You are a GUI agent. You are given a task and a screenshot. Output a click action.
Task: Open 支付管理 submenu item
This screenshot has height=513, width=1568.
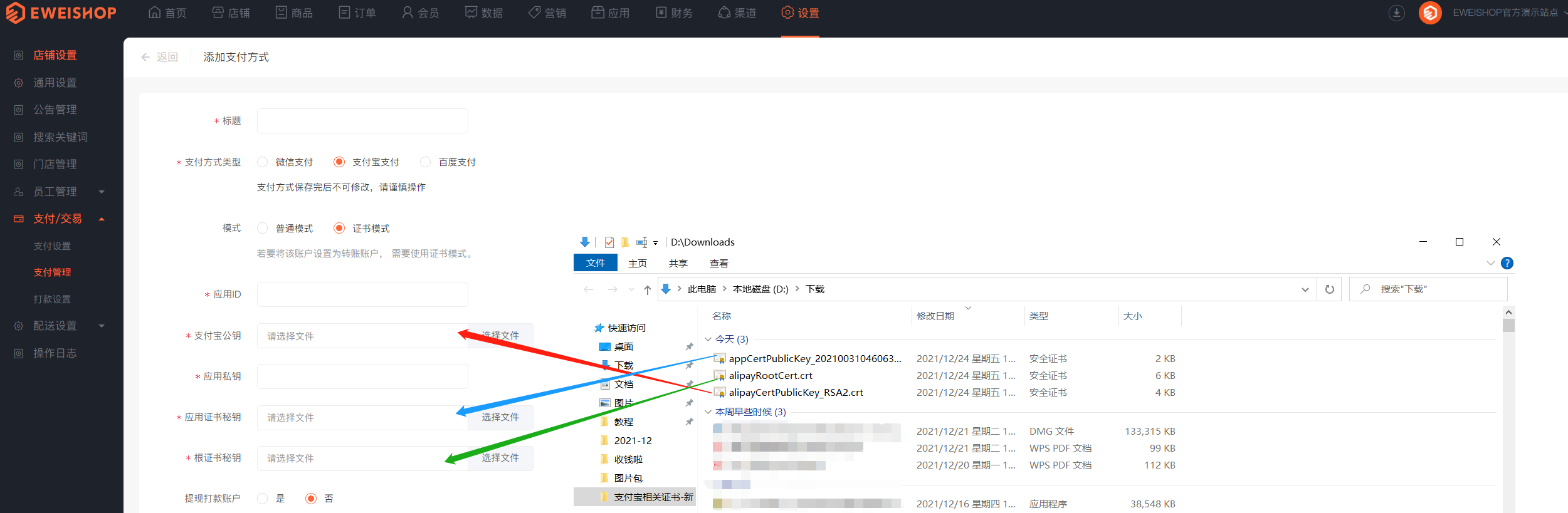(x=52, y=272)
